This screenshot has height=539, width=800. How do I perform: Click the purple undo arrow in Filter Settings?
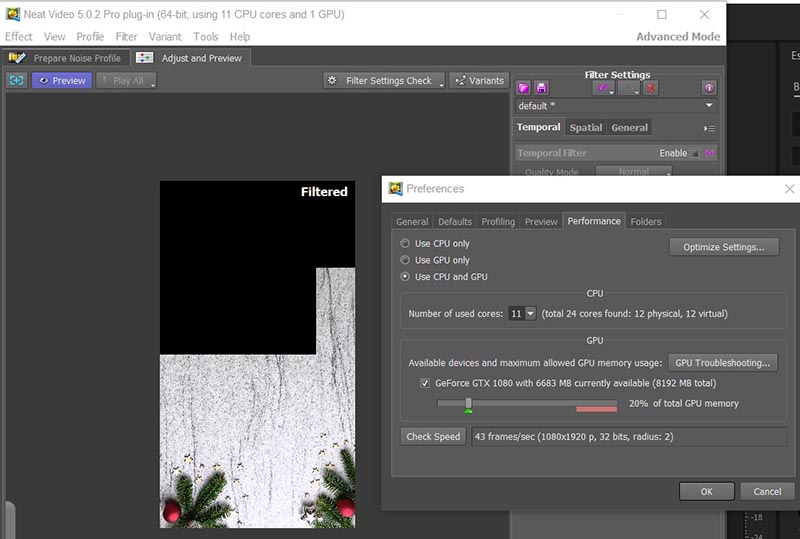coord(603,88)
